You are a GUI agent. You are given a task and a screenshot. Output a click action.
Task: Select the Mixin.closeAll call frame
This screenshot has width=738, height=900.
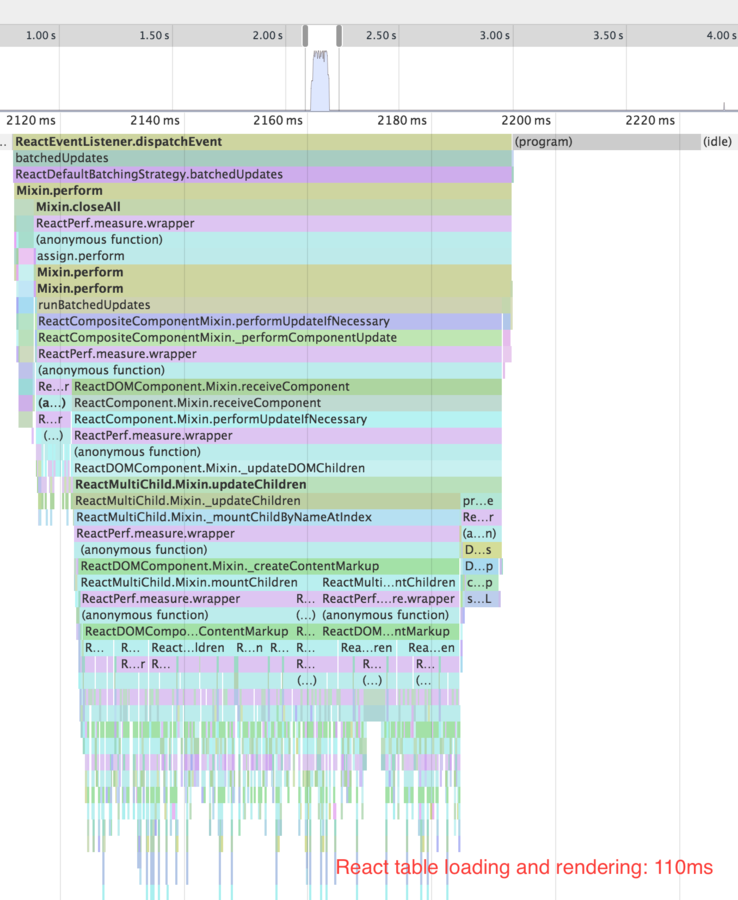[273, 207]
